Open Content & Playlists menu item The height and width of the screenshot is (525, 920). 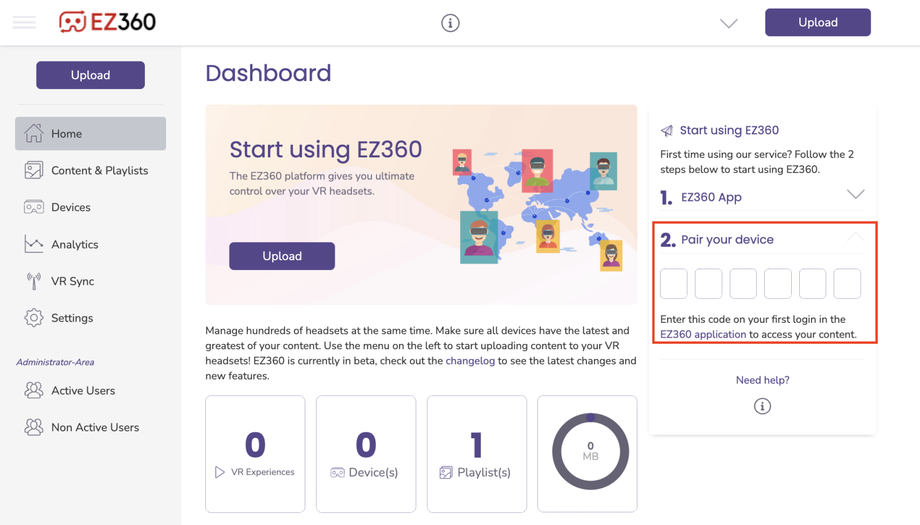99,171
